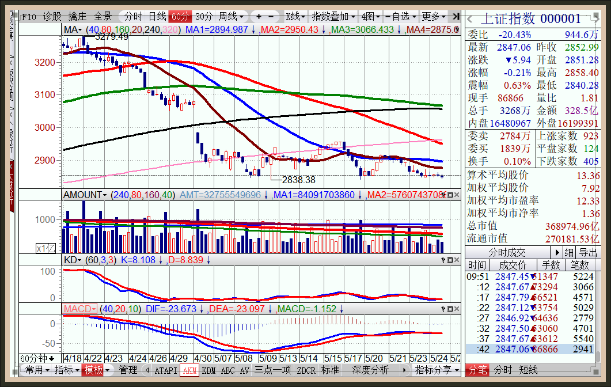Open the 诊股 stock diagnosis view

point(52,17)
